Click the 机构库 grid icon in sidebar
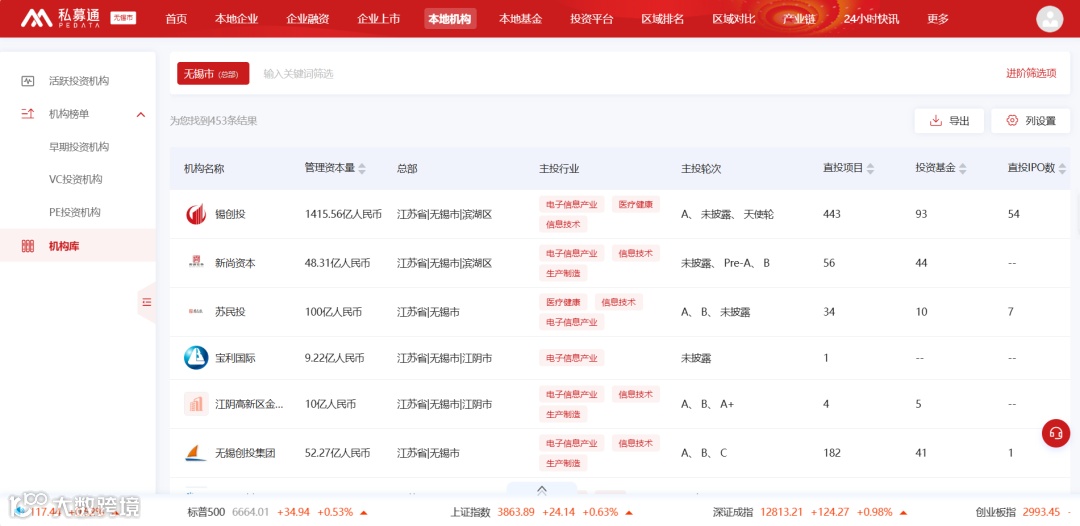The image size is (1080, 526). (28, 246)
